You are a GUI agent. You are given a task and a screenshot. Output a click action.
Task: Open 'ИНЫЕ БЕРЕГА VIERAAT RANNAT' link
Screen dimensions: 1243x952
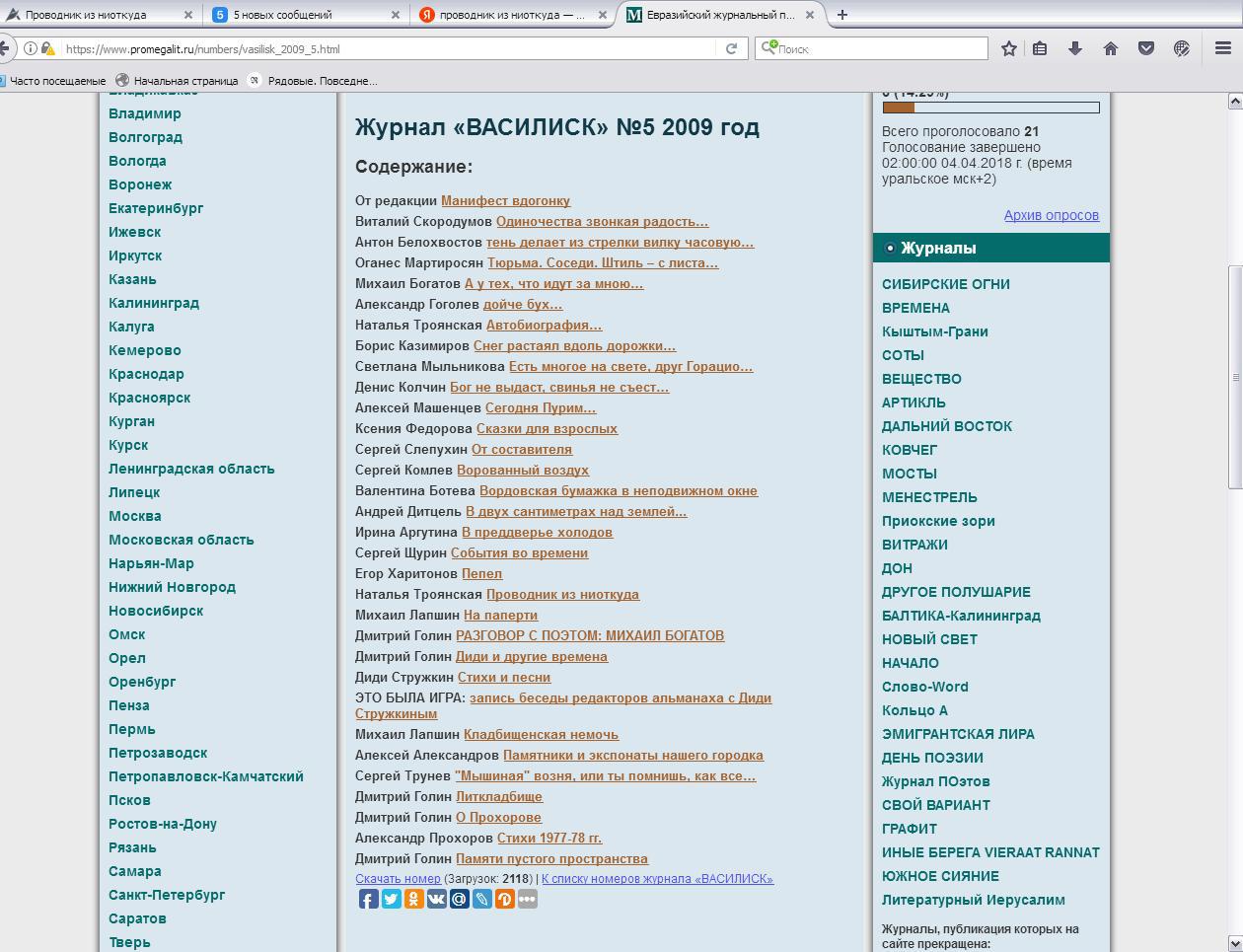coord(990,852)
